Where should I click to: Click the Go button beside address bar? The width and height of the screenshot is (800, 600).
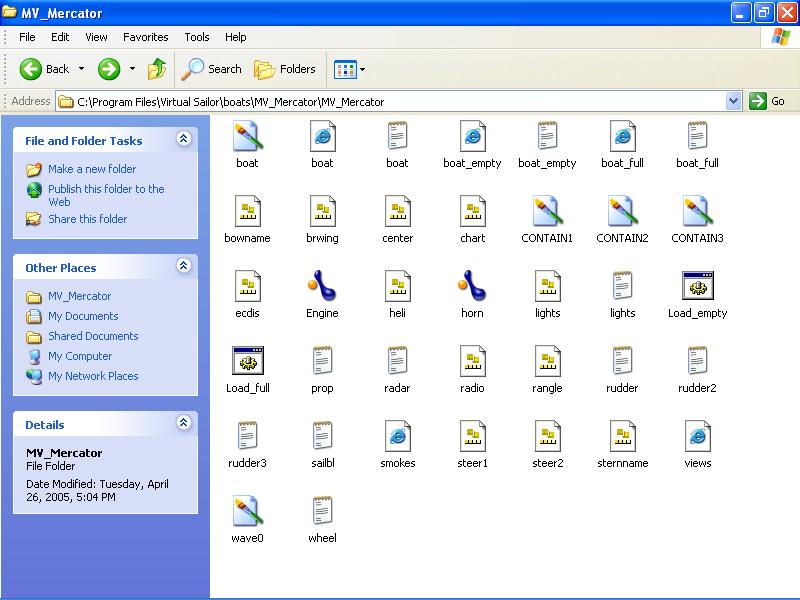[767, 101]
